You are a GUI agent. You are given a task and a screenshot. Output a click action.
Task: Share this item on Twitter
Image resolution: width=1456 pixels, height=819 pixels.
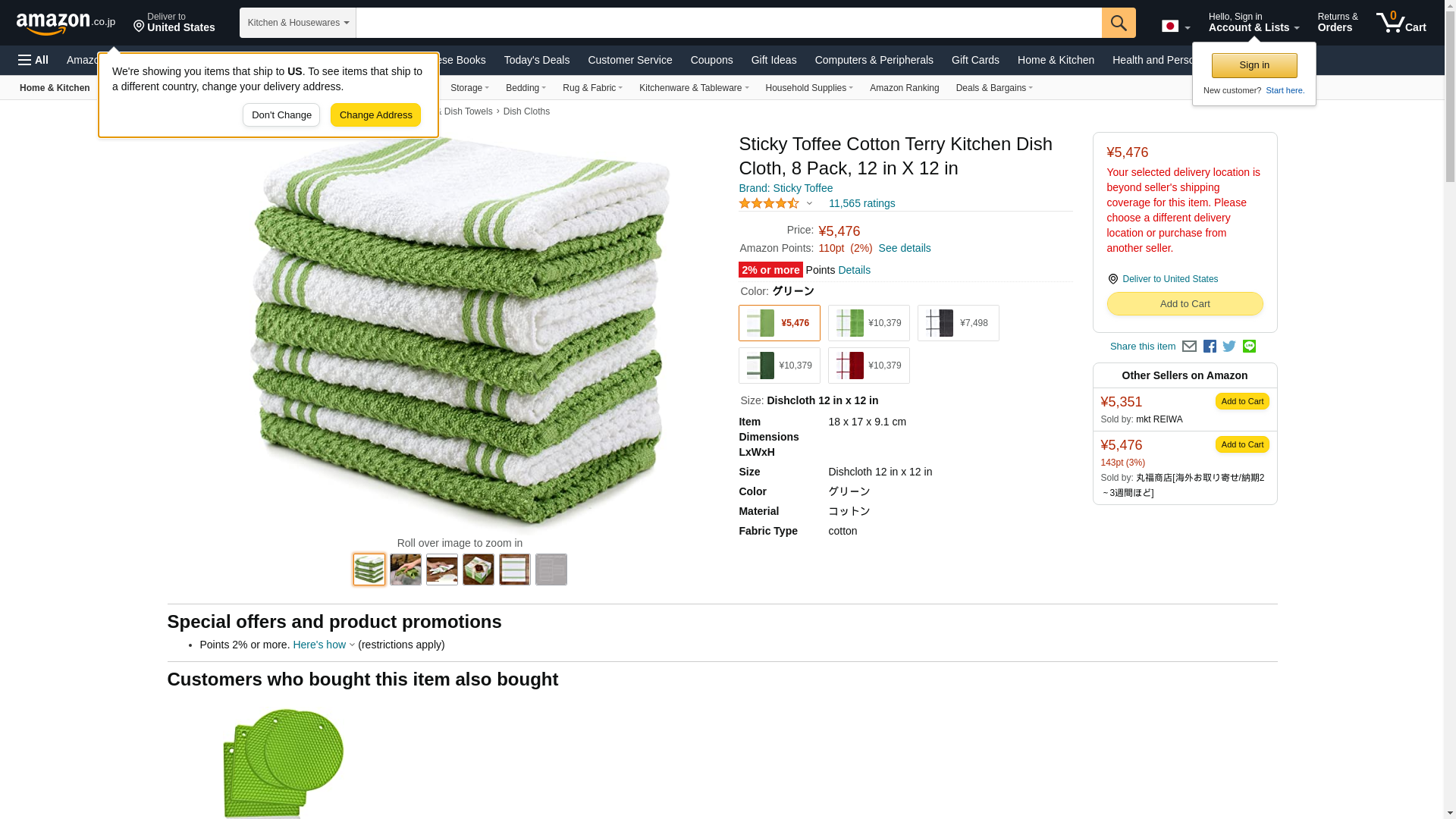point(1229,347)
